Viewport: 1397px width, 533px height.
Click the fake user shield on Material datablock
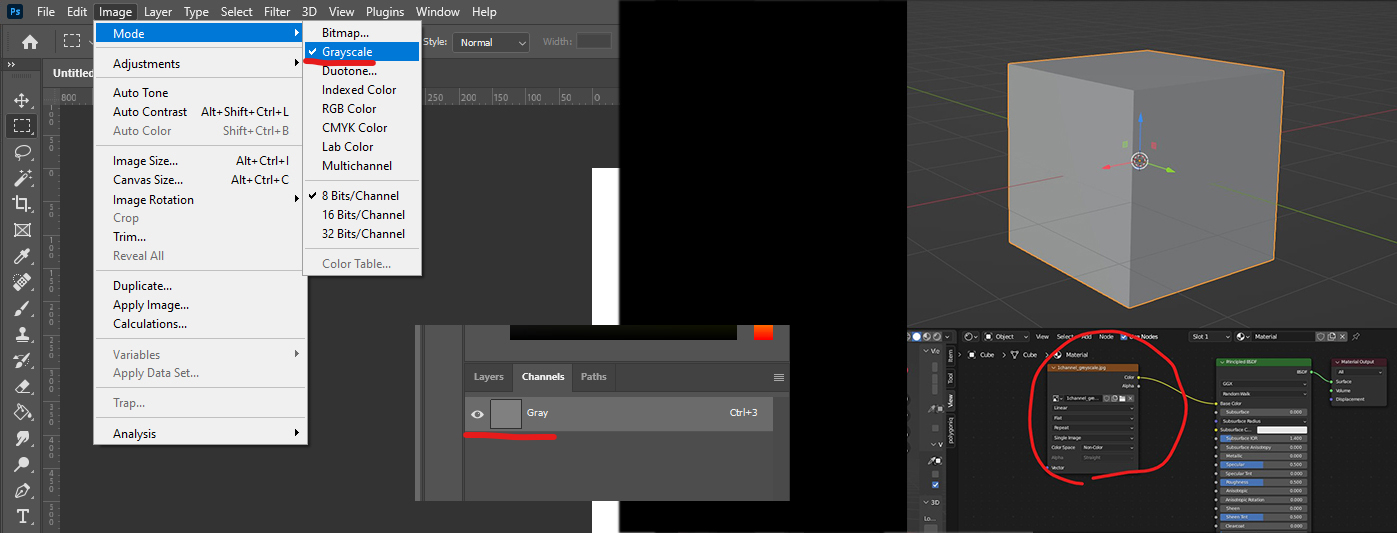pos(1320,337)
